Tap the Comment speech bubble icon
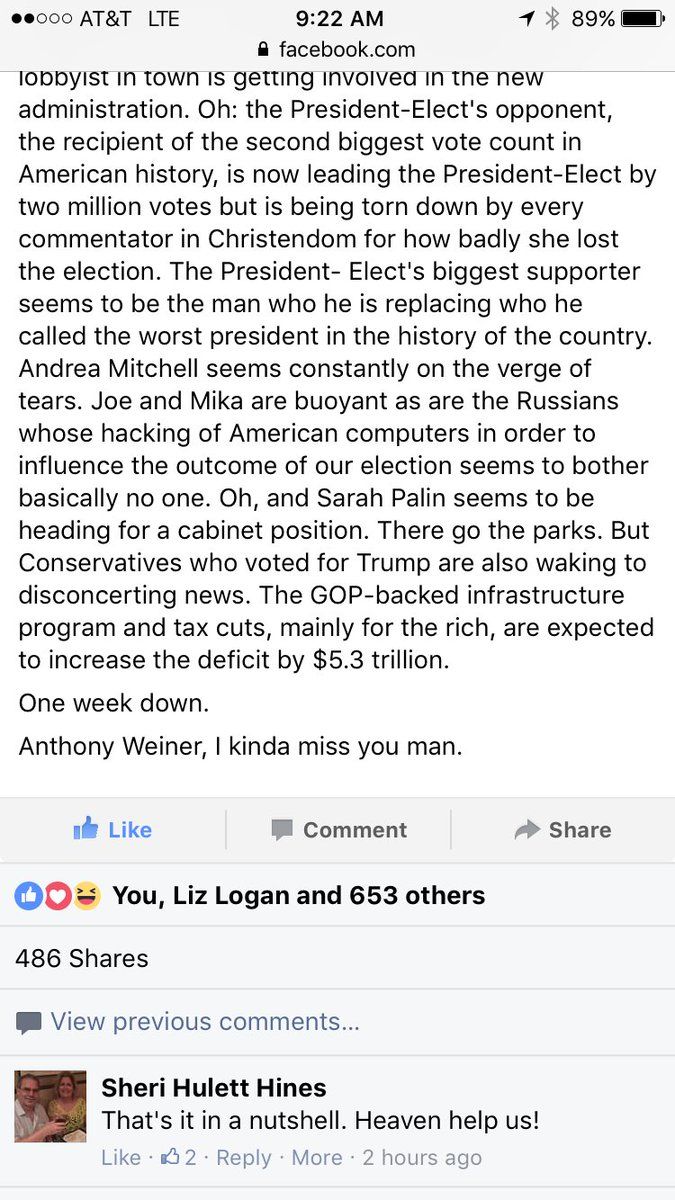The width and height of the screenshot is (675, 1200). (x=282, y=830)
